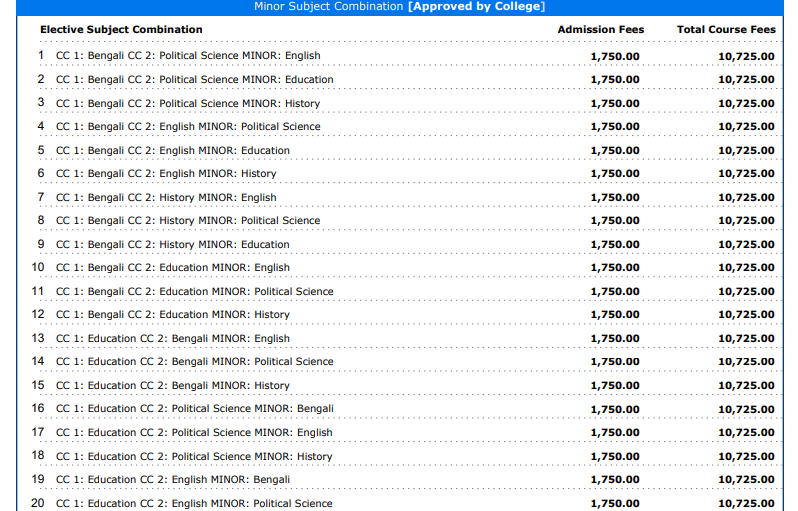Click the 'Elective Subject Combination' column header
The image size is (798, 511).
[x=121, y=30]
